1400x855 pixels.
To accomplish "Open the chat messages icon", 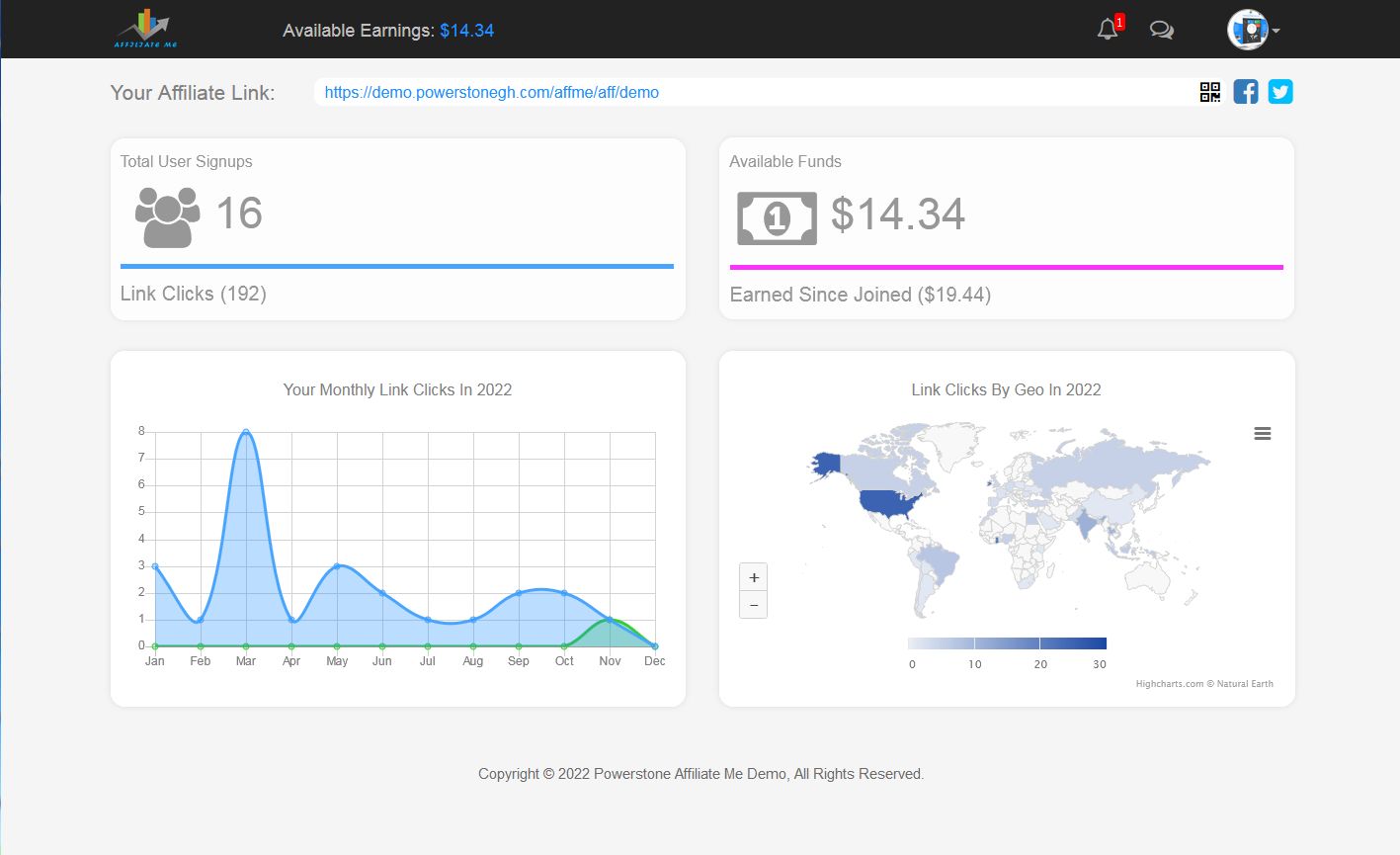I will point(1161,30).
